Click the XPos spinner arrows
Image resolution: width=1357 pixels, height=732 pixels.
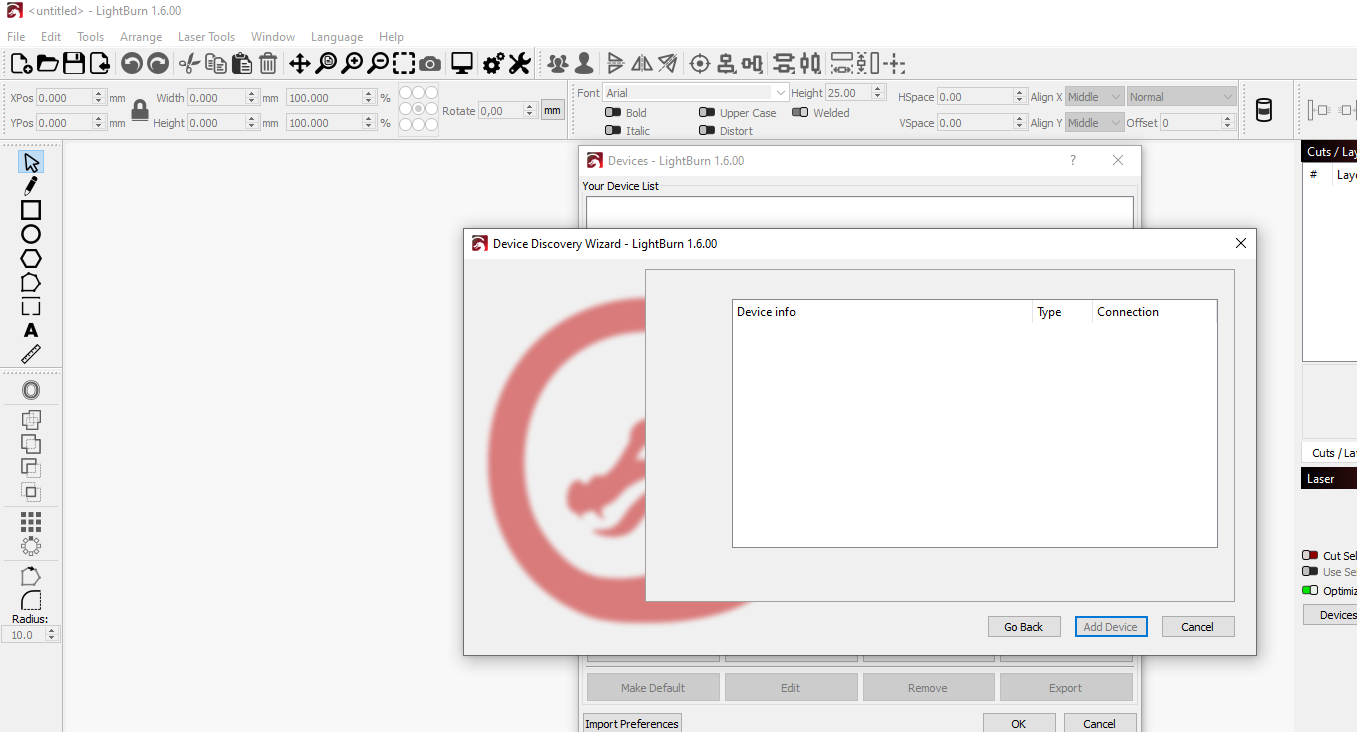(98, 98)
